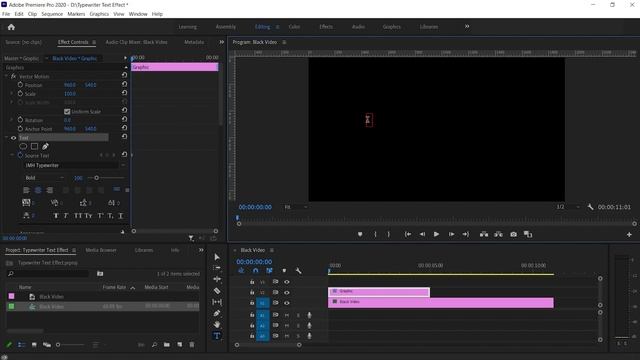Go to In point button

coord(407,234)
